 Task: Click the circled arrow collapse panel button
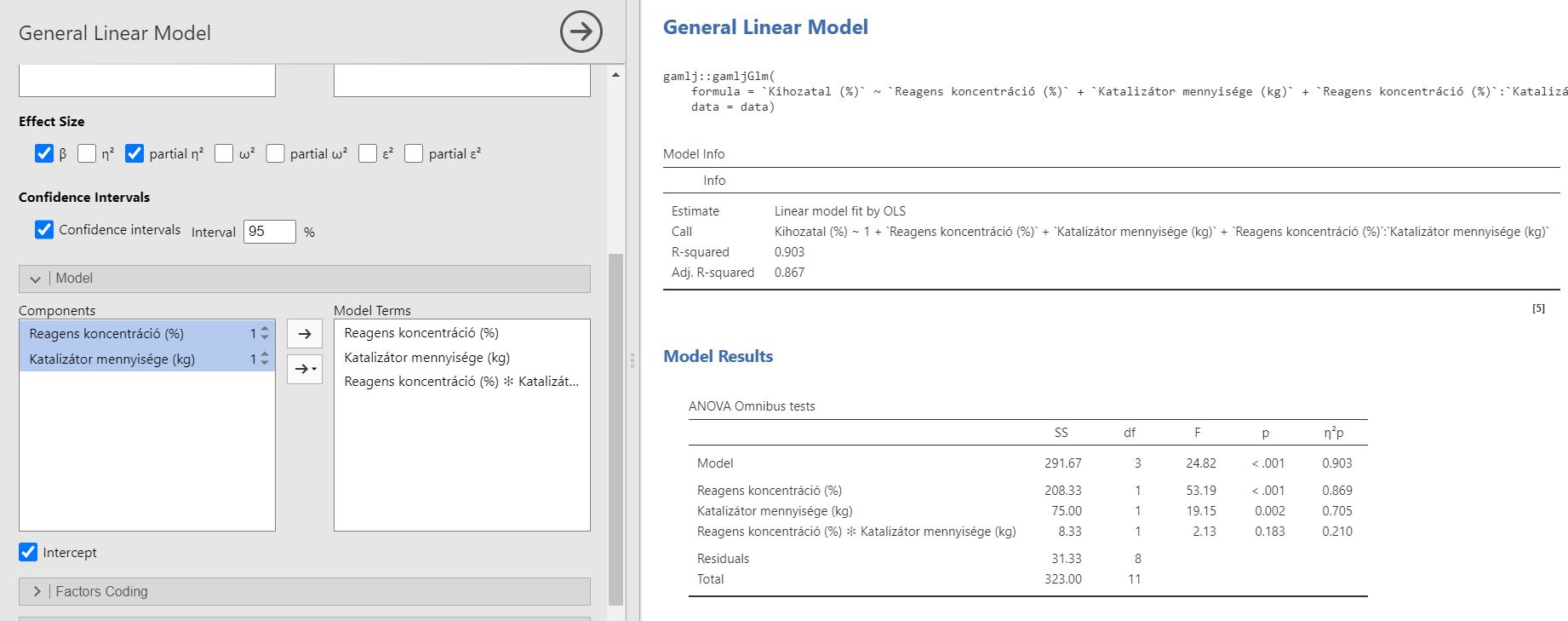pyautogui.click(x=581, y=32)
